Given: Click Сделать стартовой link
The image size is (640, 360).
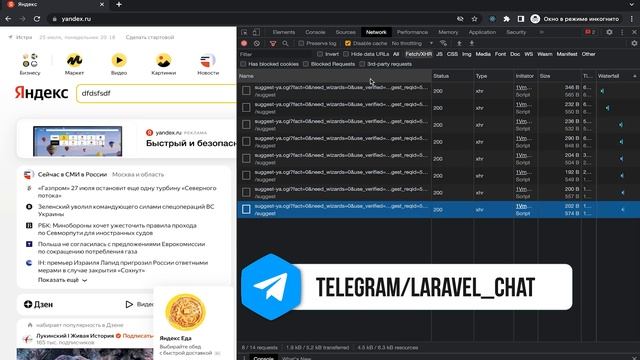Looking at the screenshot, I should (x=150, y=37).
